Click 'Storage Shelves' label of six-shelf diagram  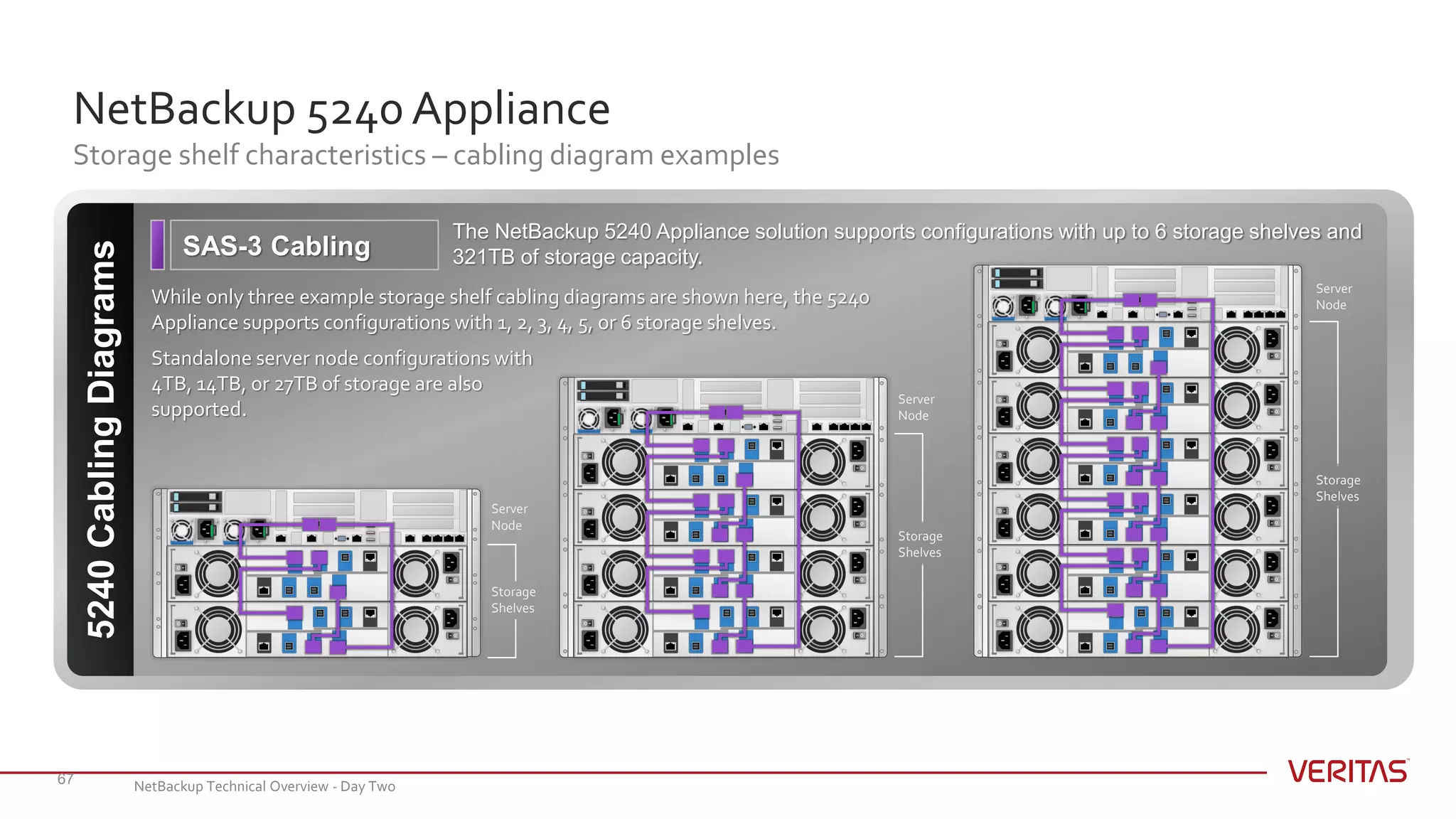point(1338,488)
